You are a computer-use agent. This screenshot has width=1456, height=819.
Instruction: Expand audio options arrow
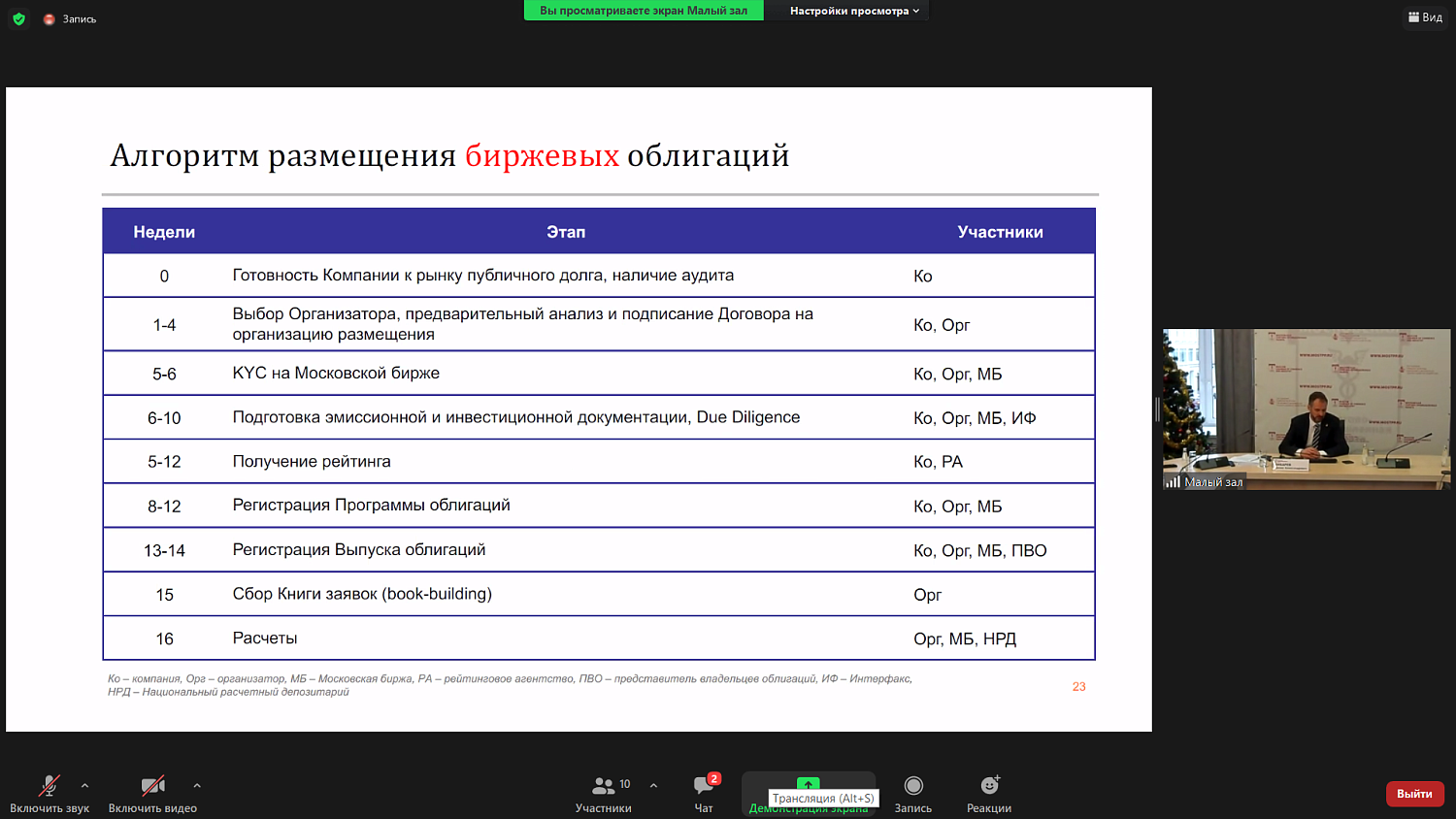point(84,785)
